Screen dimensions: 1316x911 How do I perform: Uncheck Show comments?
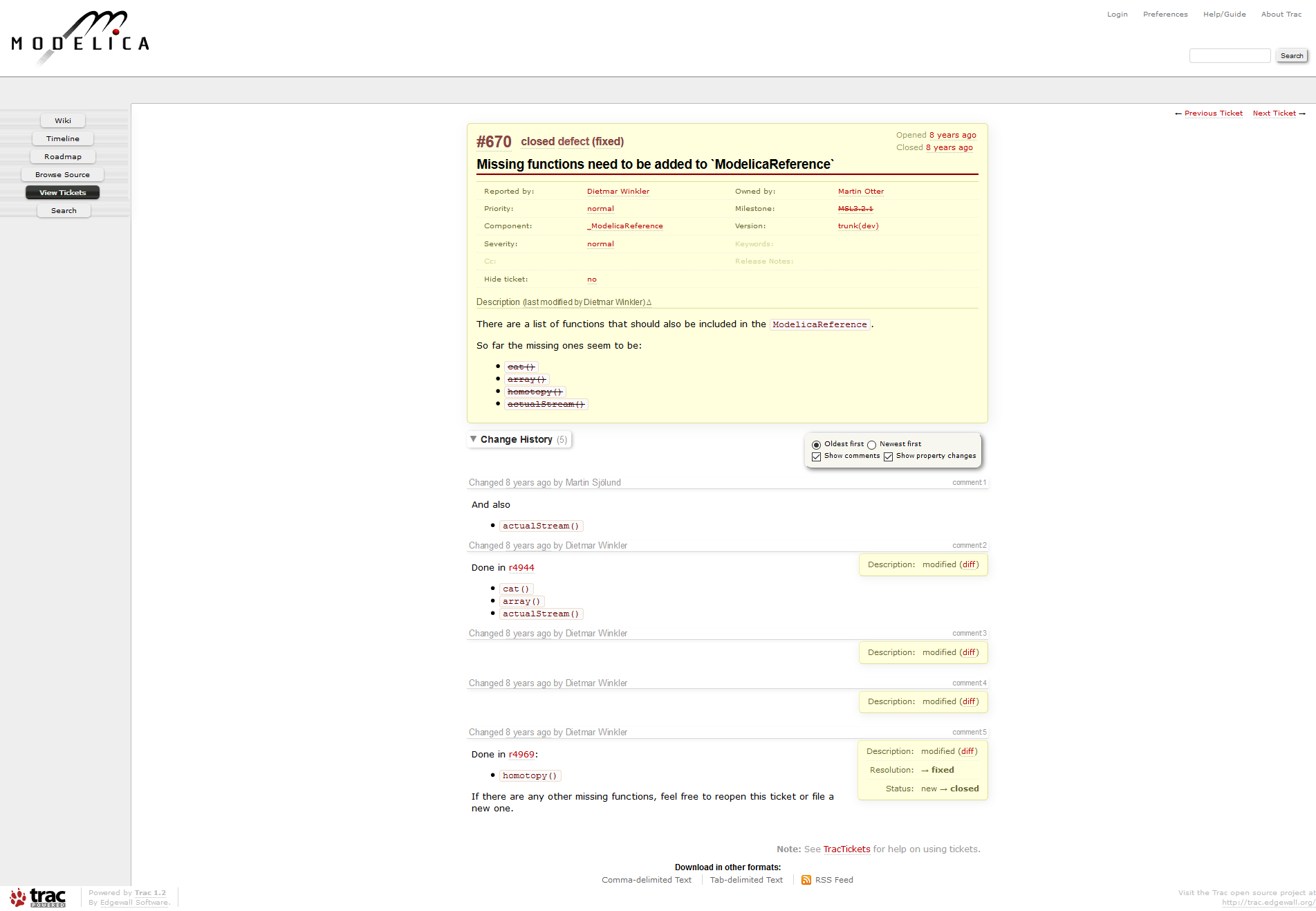[x=816, y=456]
